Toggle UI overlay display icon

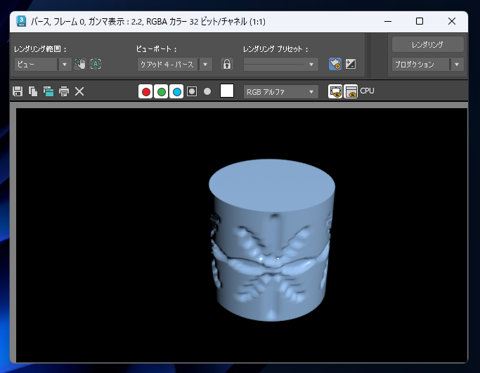(335, 91)
